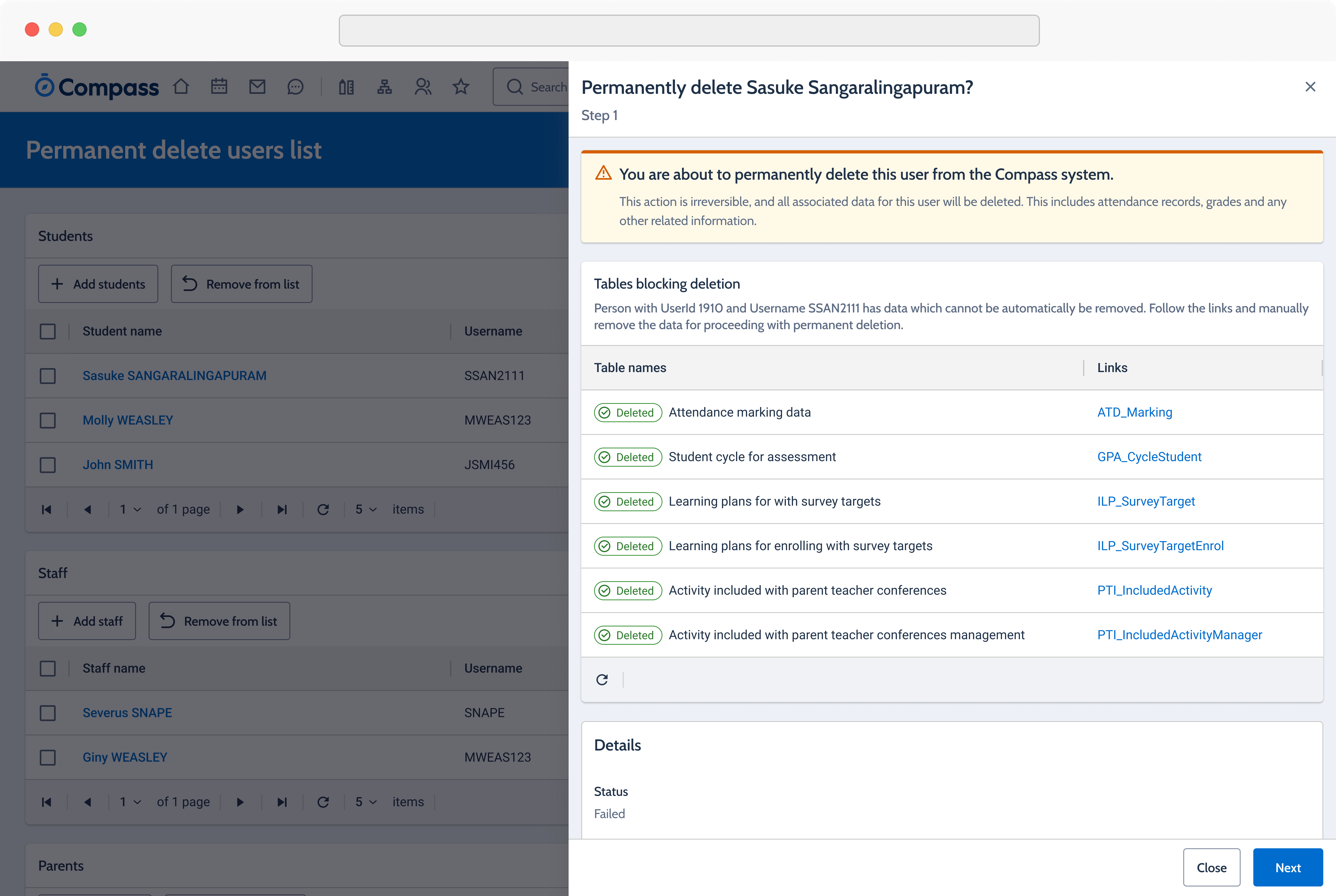
Task: Click the Close button
Action: (1211, 867)
